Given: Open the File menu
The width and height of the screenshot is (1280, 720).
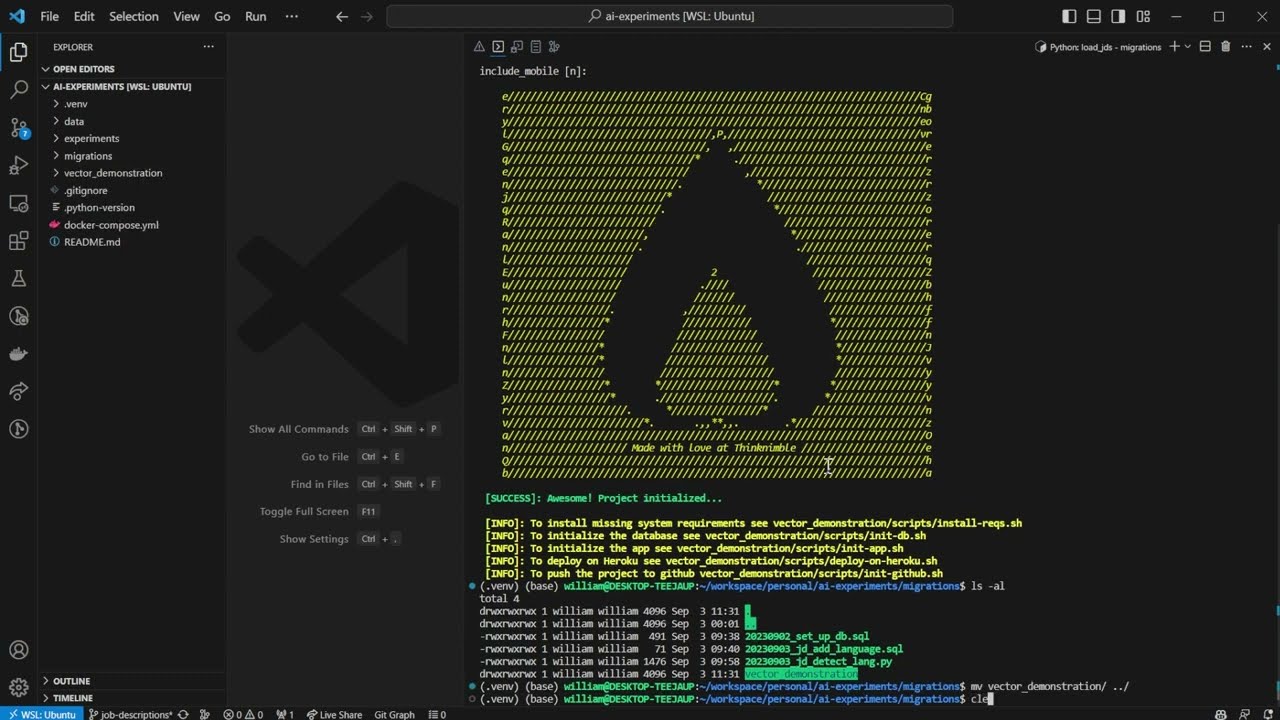Looking at the screenshot, I should [49, 16].
